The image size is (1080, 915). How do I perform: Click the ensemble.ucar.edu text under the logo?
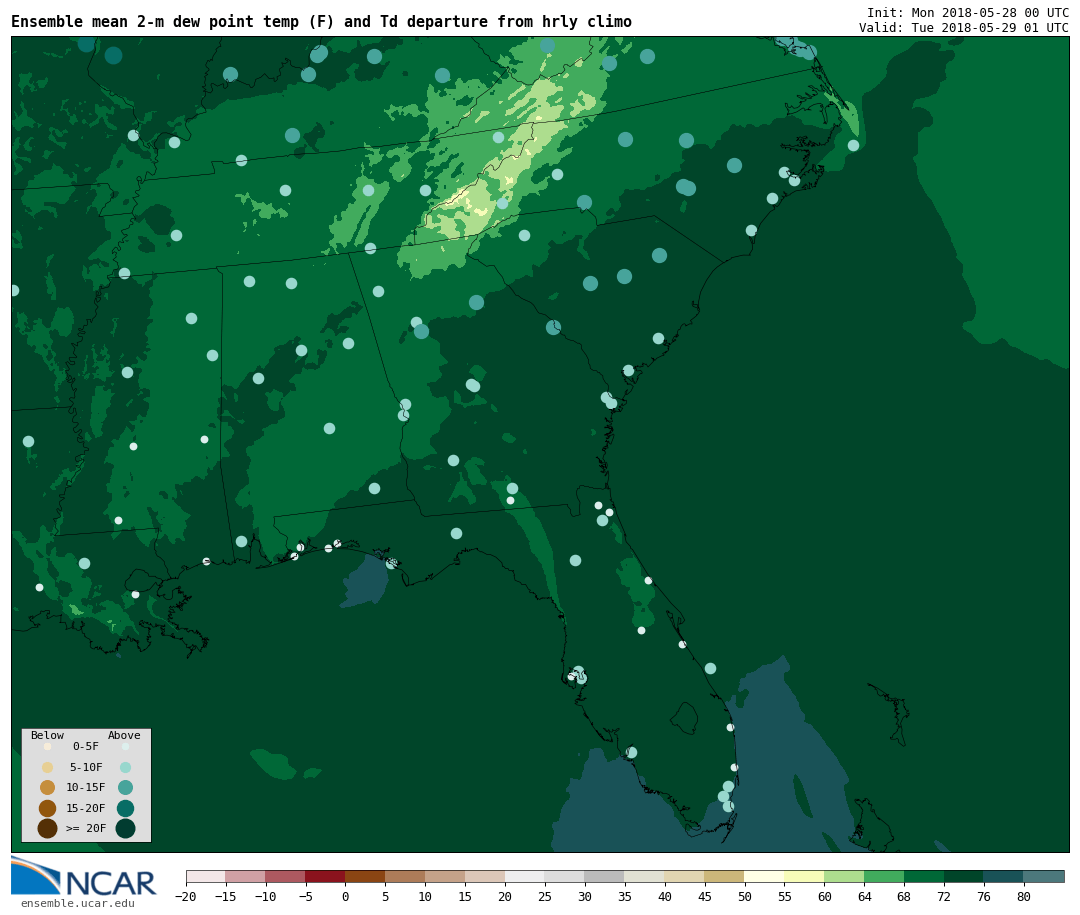coord(78,903)
